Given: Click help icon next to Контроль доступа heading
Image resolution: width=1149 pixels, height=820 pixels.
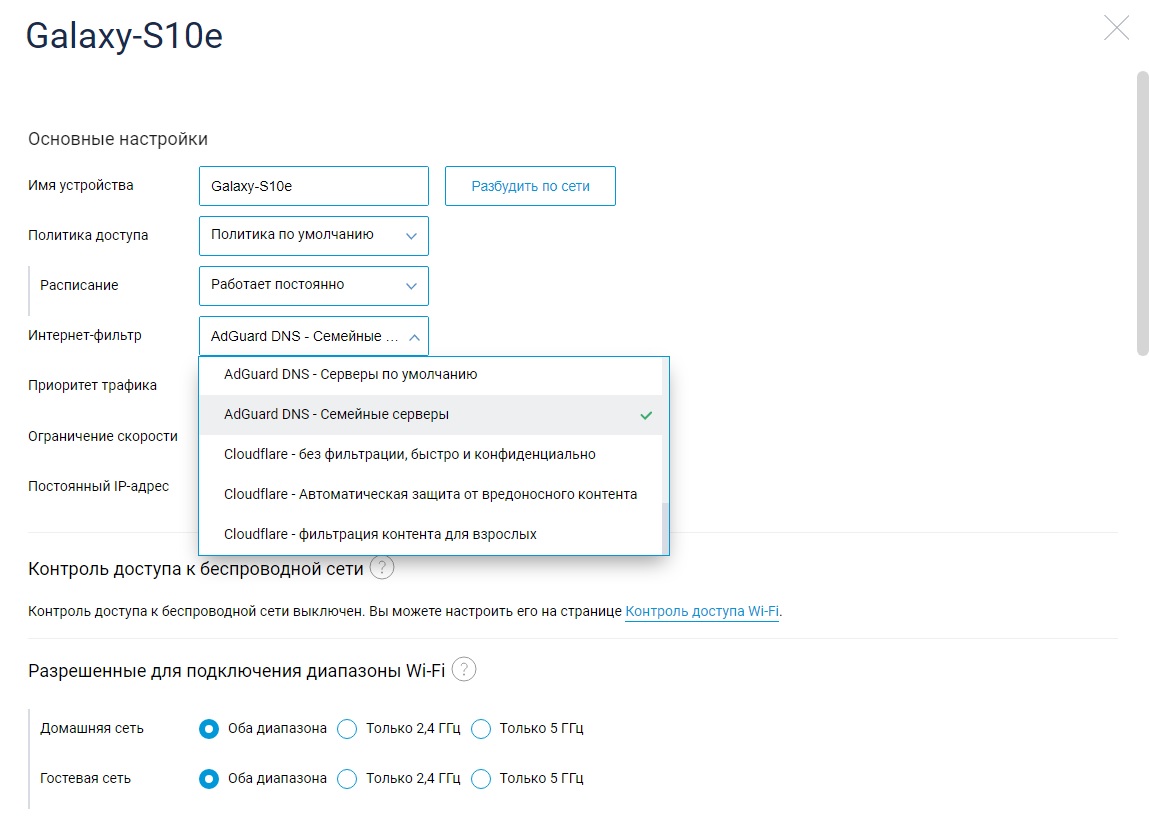Looking at the screenshot, I should (x=381, y=568).
